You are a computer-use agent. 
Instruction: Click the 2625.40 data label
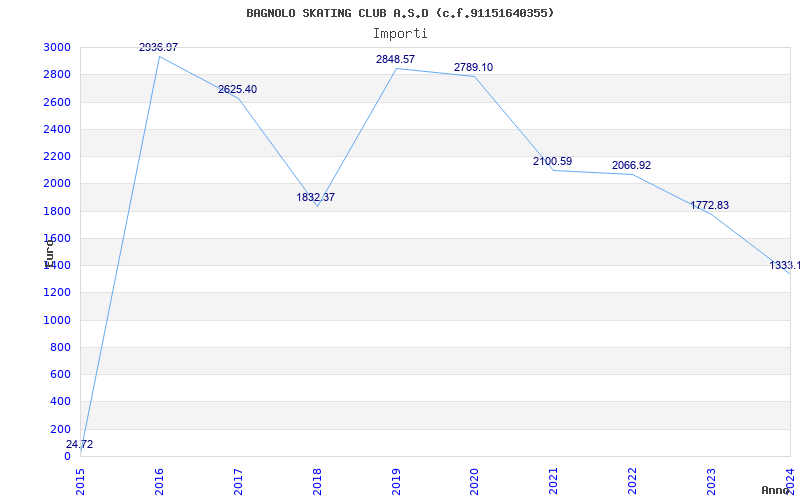(237, 89)
